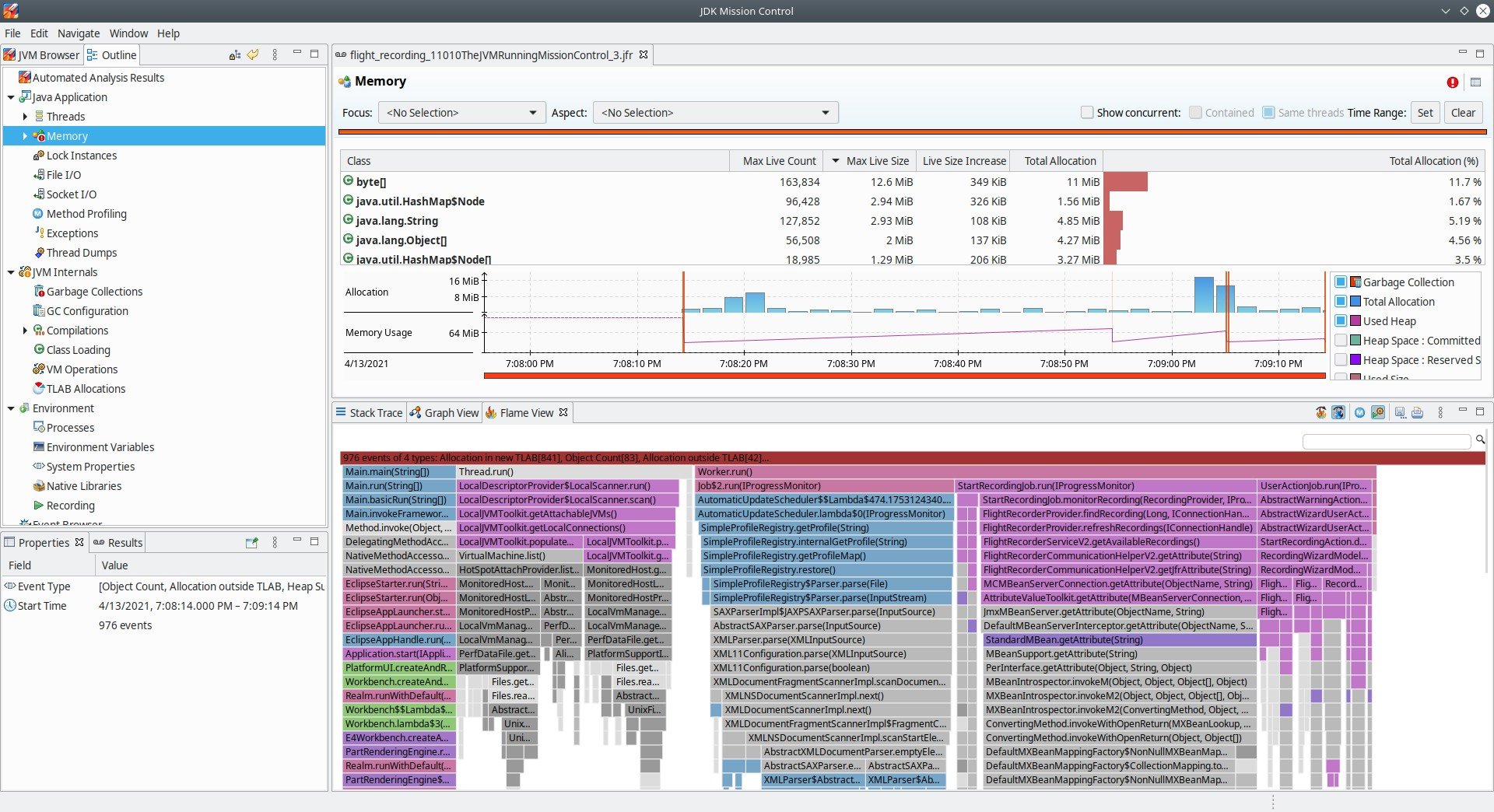Hide the Used Heap series in the legend
The width and height of the screenshot is (1494, 812).
[x=1342, y=320]
